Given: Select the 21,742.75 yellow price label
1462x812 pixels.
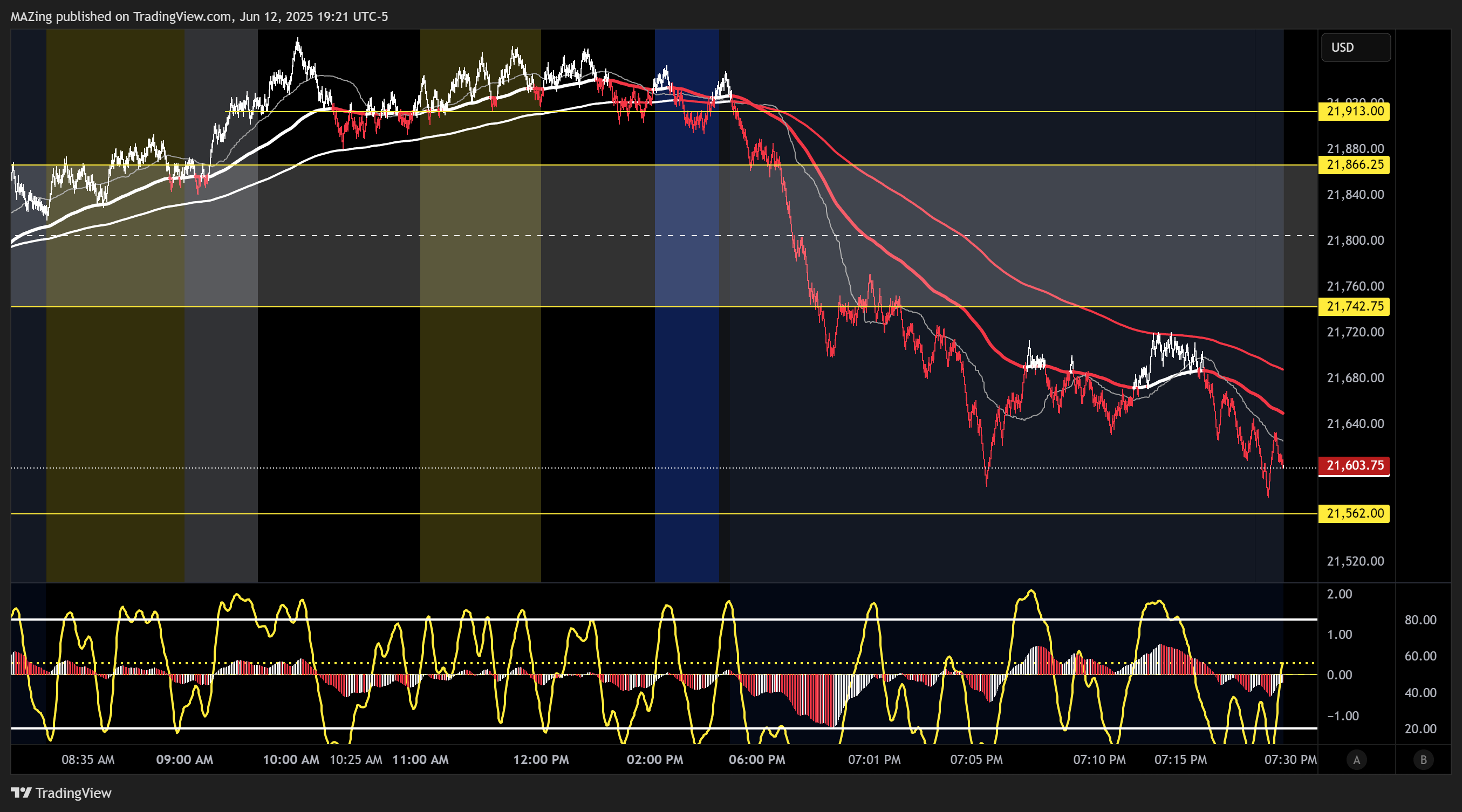Looking at the screenshot, I should click(x=1354, y=307).
